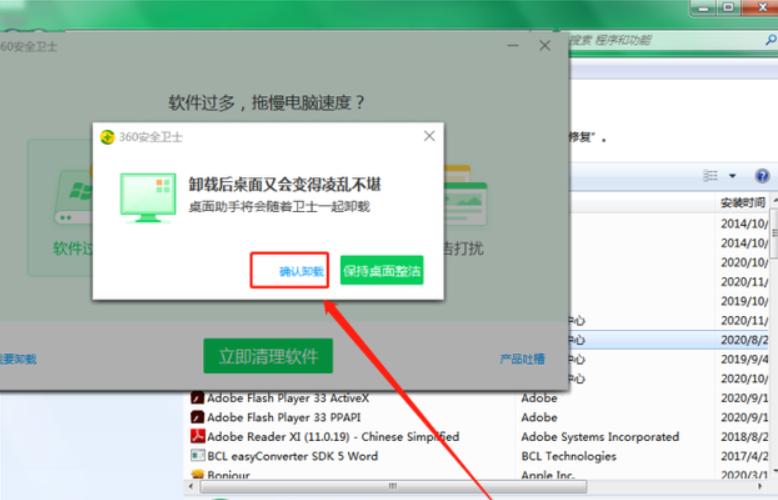Click the Adobe Reader XI PDF icon
This screenshot has width=778, height=500.
[x=197, y=437]
